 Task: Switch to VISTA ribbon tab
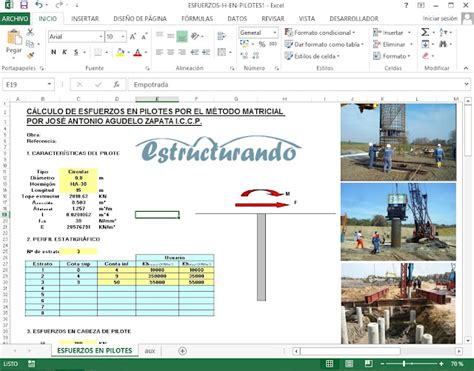(x=307, y=19)
